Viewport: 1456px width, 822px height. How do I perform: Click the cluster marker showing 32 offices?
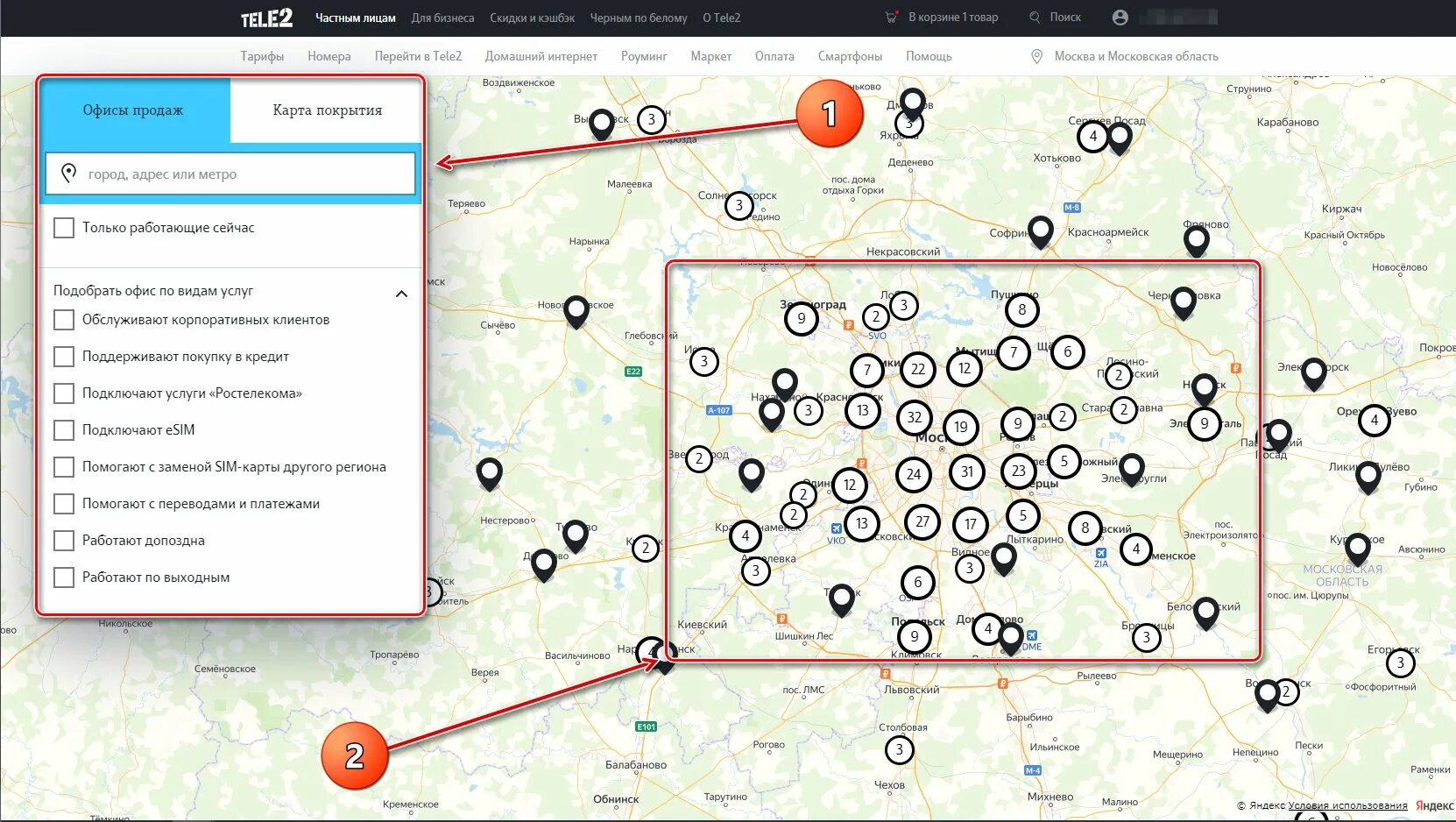click(914, 417)
